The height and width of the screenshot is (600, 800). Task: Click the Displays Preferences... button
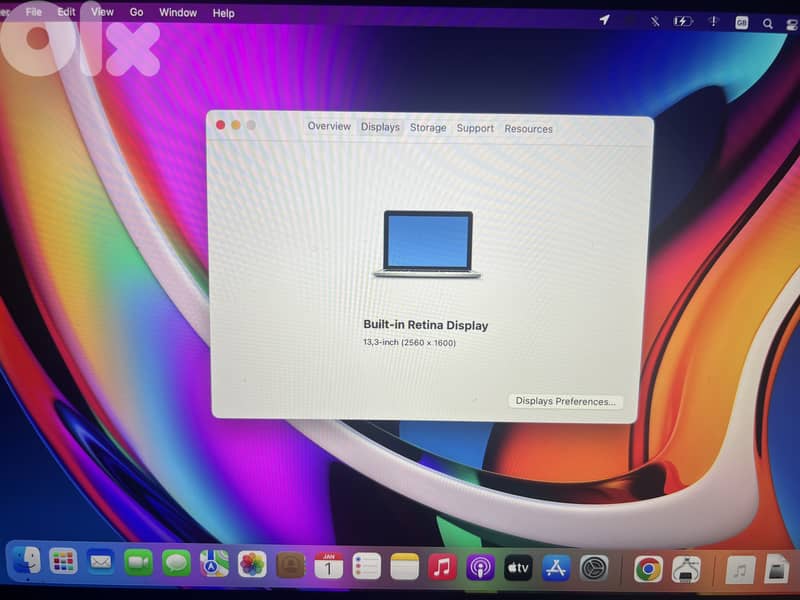tap(565, 402)
